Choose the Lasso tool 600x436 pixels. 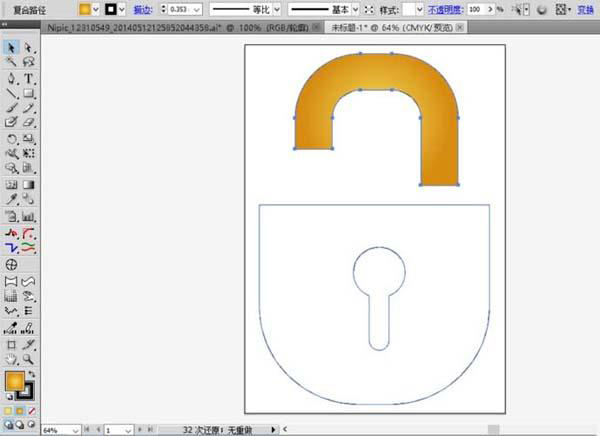point(28,61)
